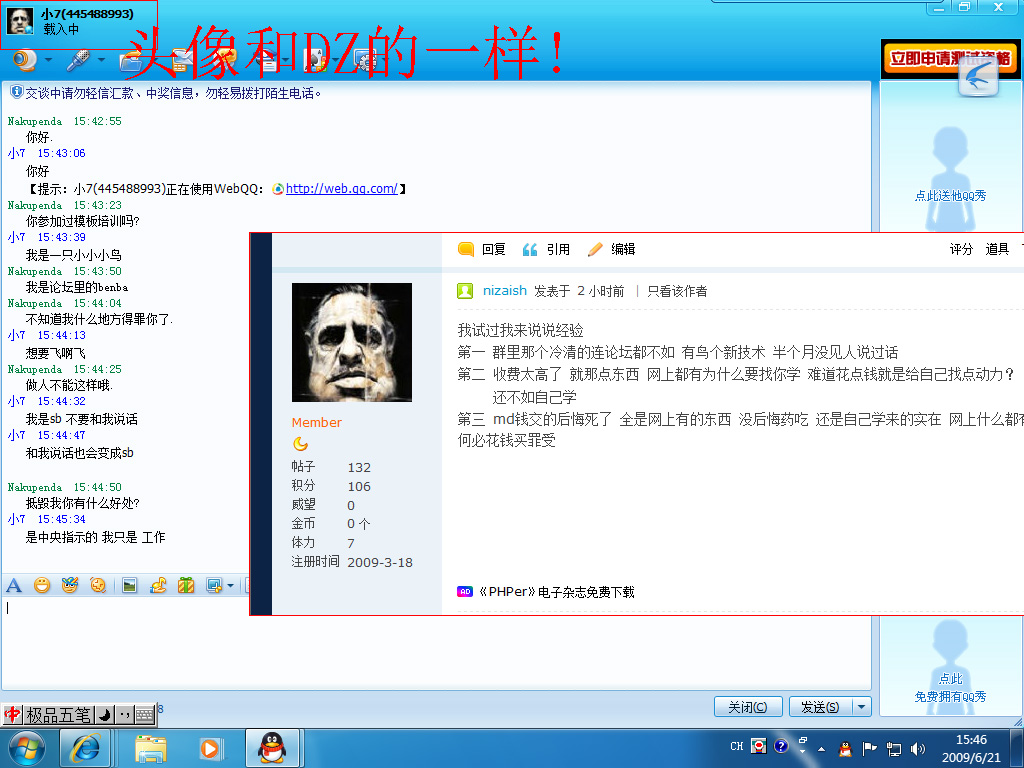The height and width of the screenshot is (768, 1024).
Task: Click 回复 reply in forum post
Action: point(482,249)
